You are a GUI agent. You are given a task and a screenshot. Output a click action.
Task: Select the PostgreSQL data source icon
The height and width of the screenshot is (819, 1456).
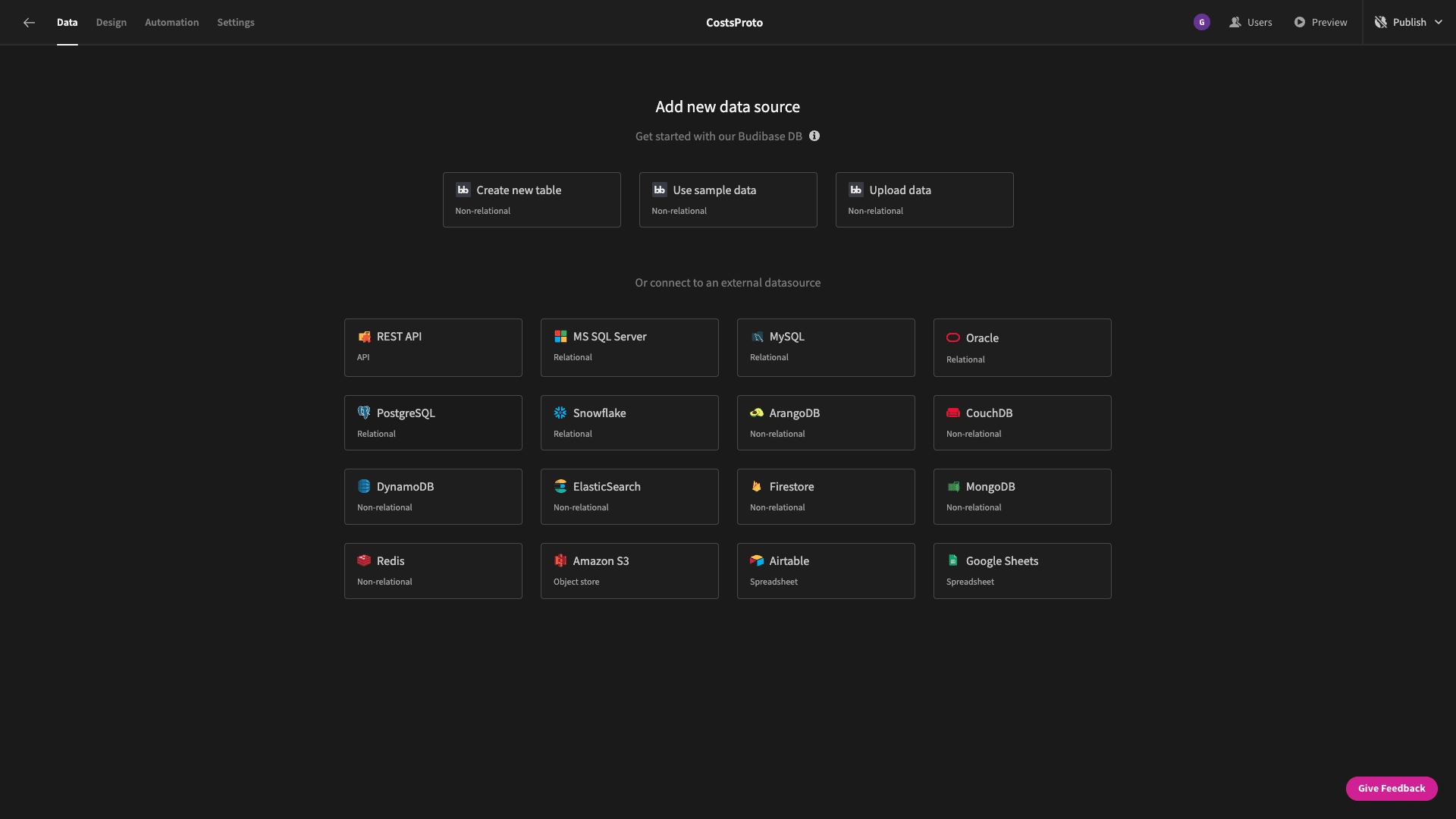(363, 413)
